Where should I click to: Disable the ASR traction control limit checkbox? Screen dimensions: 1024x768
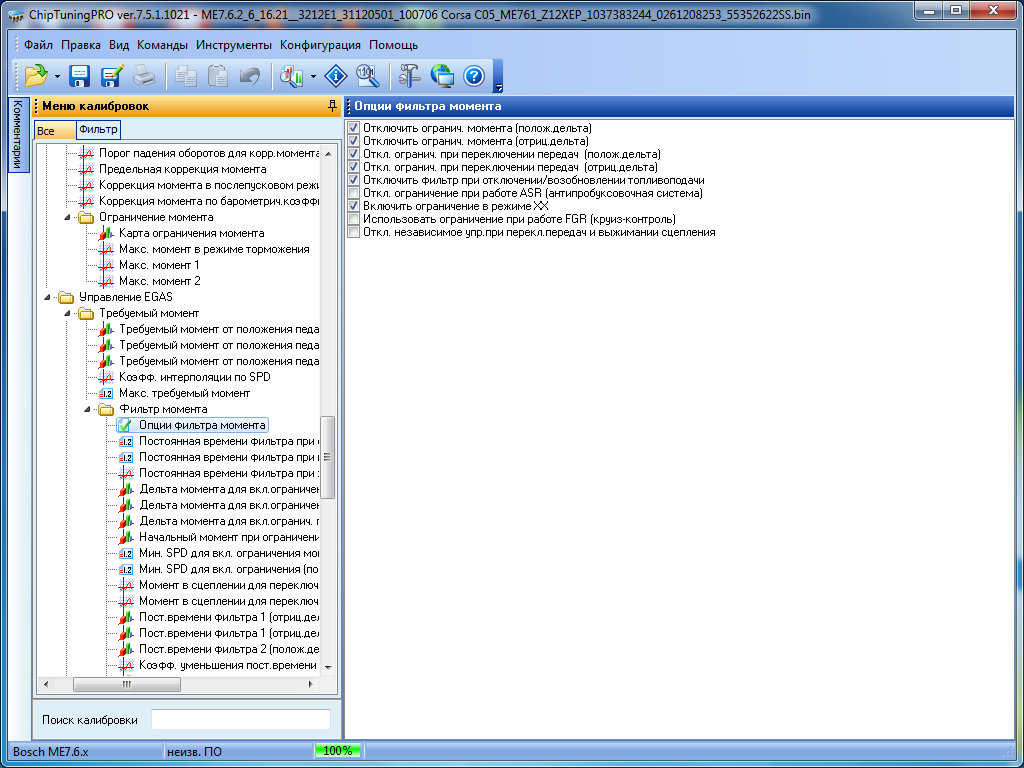pyautogui.click(x=354, y=193)
